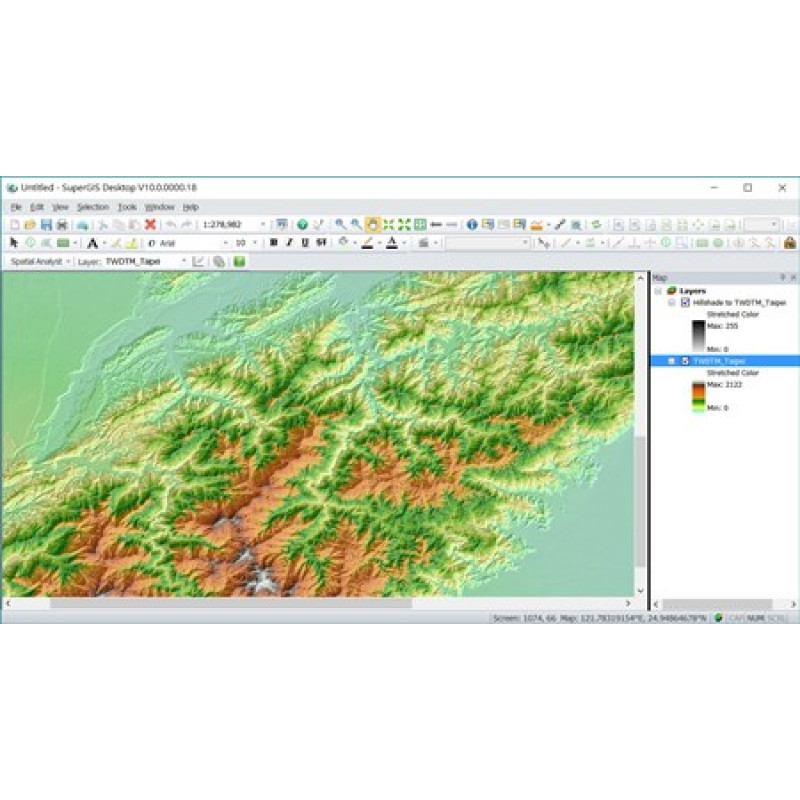Image resolution: width=800 pixels, height=800 pixels.
Task: Toggle Underline text formatting
Action: 305,243
